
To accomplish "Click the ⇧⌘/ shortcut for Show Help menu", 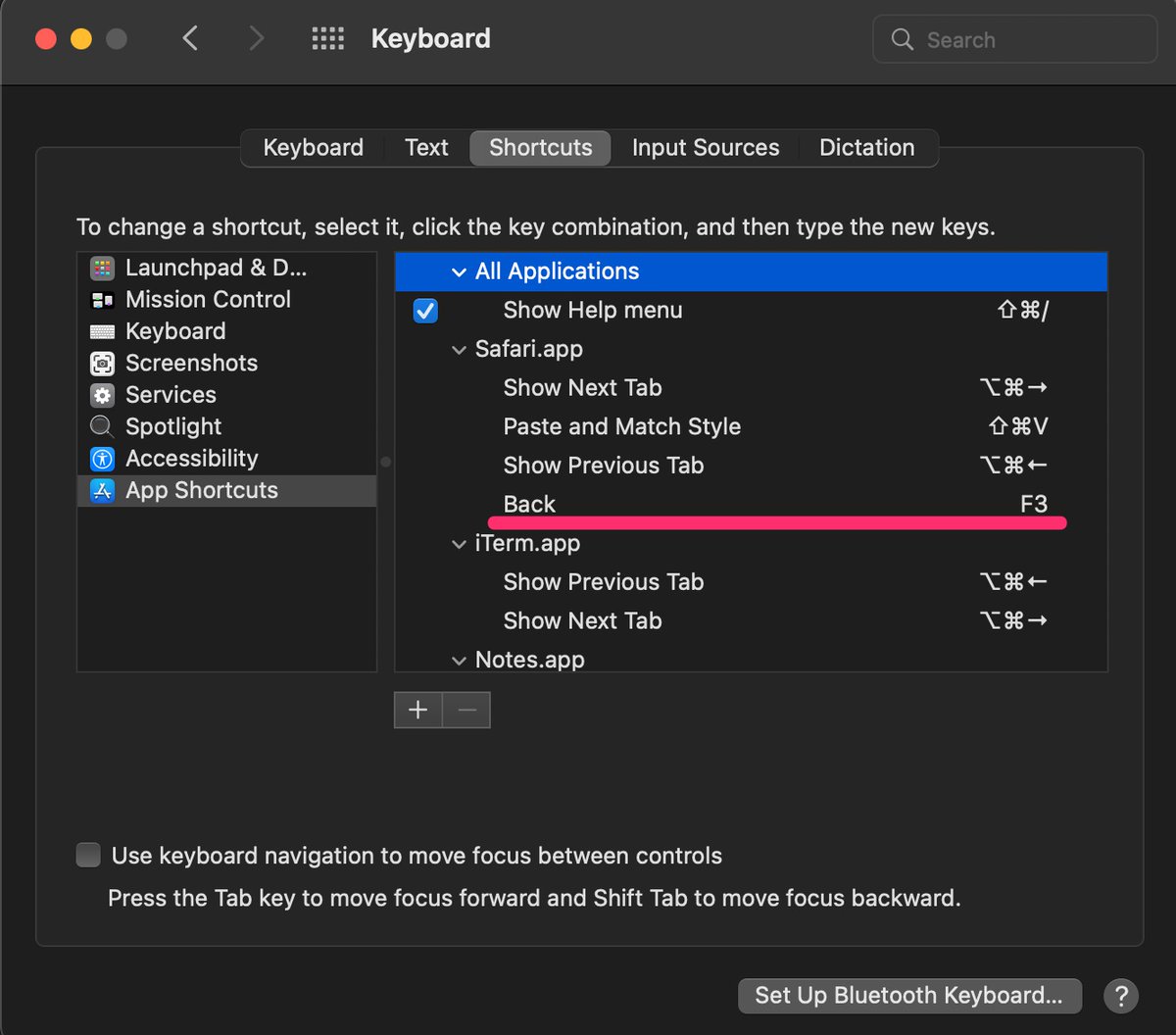I will [1021, 311].
